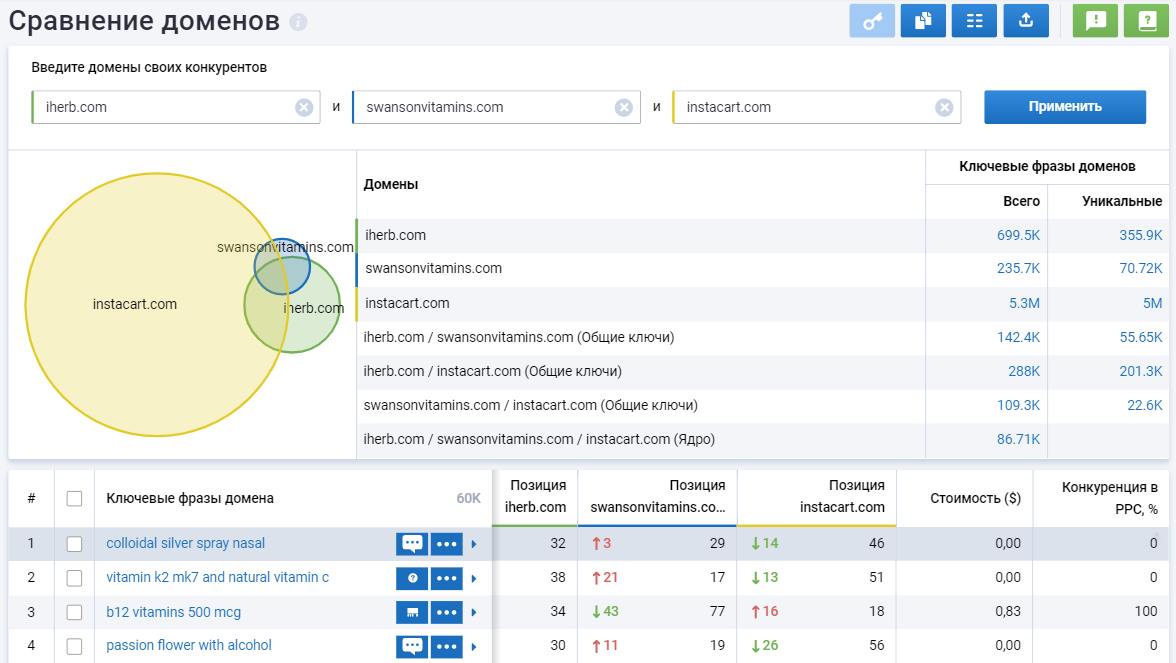Open keyword link b12 vitamins 500 mcg

coord(173,612)
